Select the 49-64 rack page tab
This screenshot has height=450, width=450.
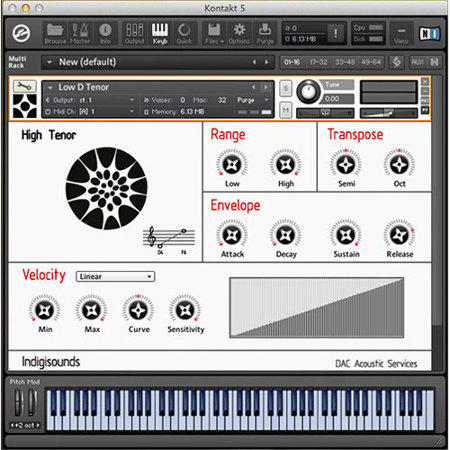(371, 62)
